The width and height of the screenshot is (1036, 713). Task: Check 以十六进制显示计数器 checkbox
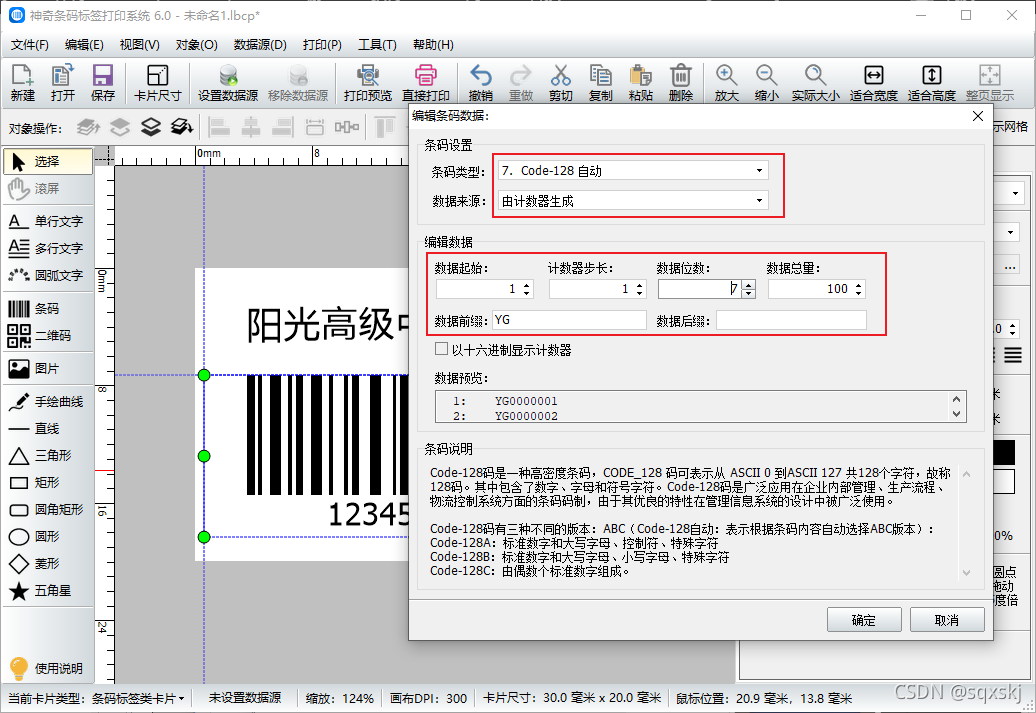[441, 349]
